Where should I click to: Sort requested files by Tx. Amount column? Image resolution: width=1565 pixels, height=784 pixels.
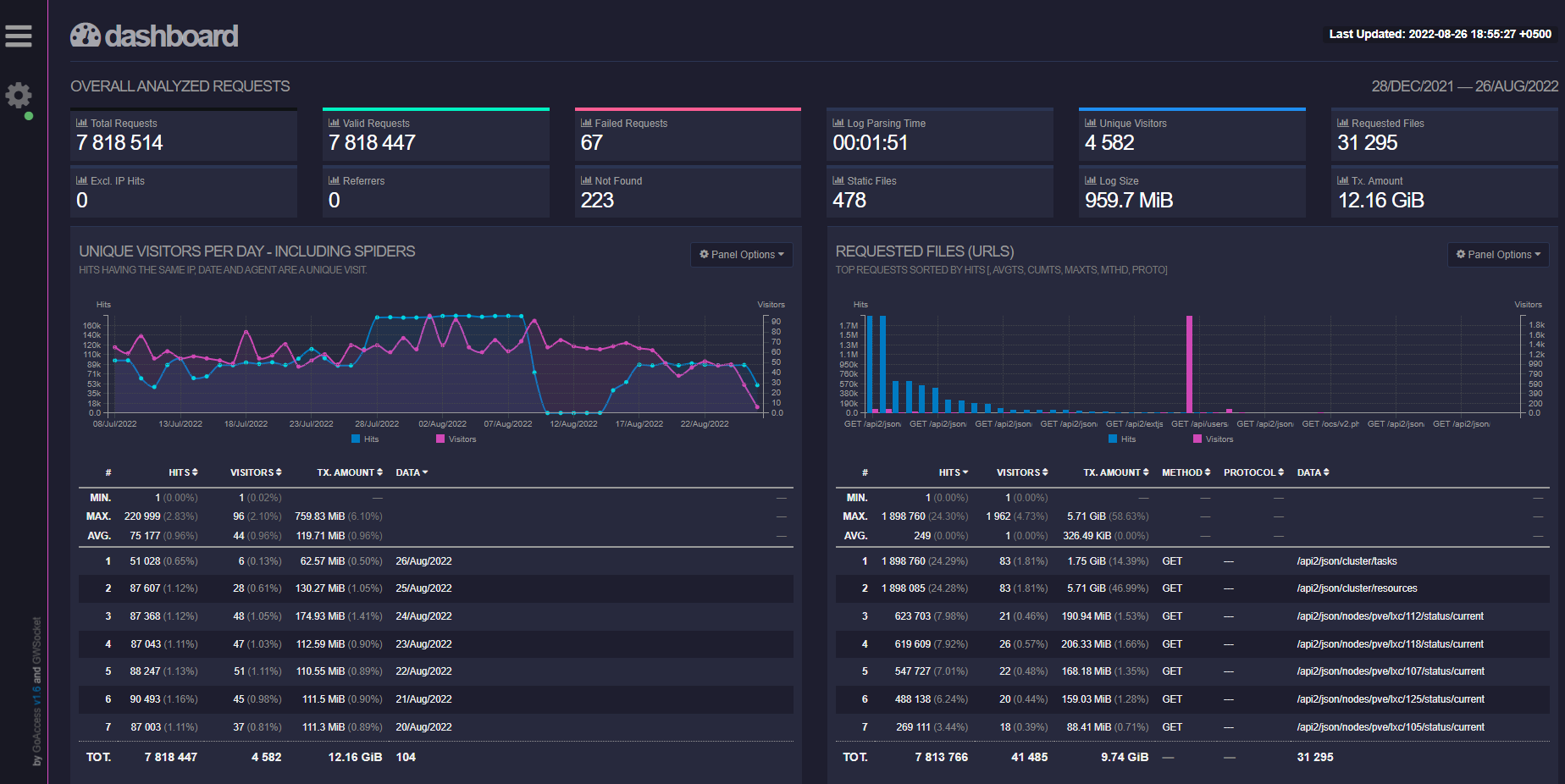(1116, 472)
